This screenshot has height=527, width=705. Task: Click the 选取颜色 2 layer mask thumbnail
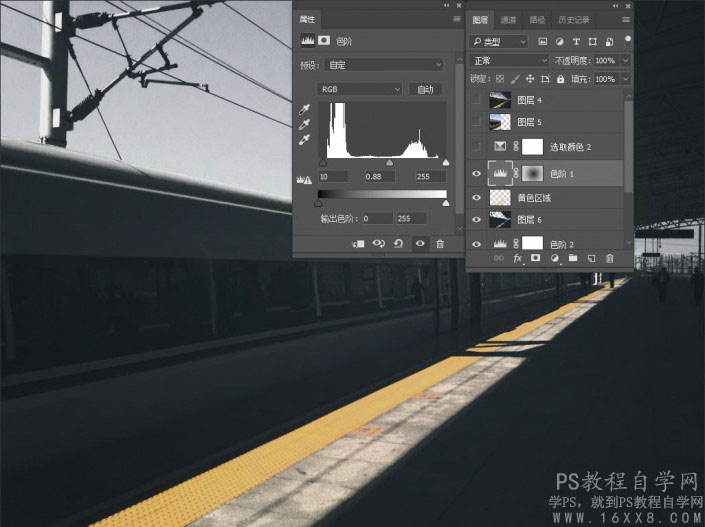click(x=532, y=146)
